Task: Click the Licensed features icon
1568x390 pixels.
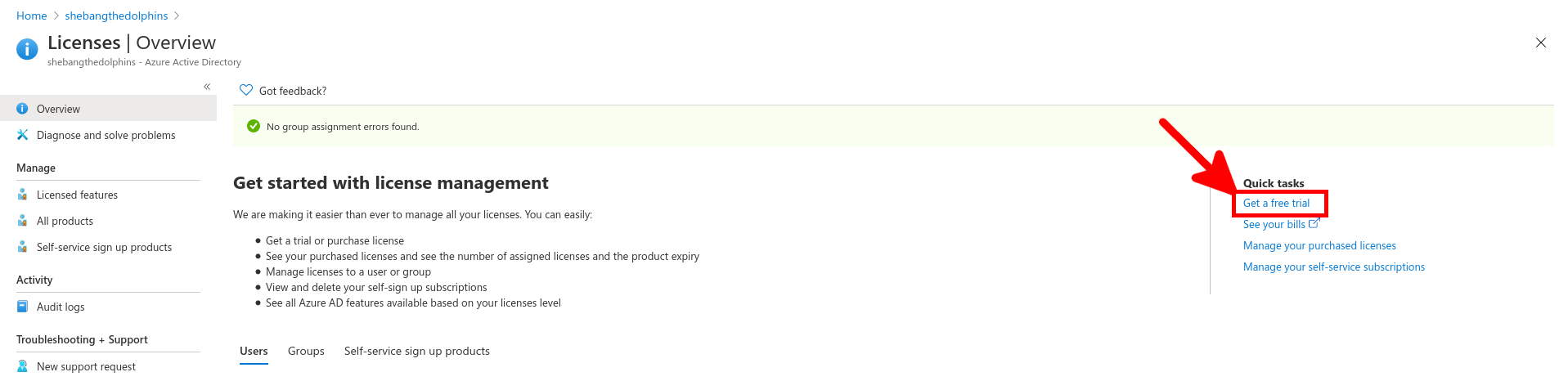Action: click(x=22, y=195)
